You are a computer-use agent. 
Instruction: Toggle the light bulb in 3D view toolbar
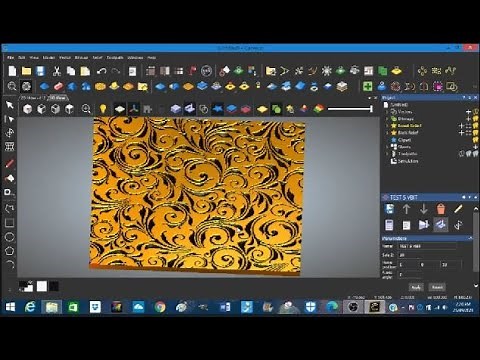point(103,109)
